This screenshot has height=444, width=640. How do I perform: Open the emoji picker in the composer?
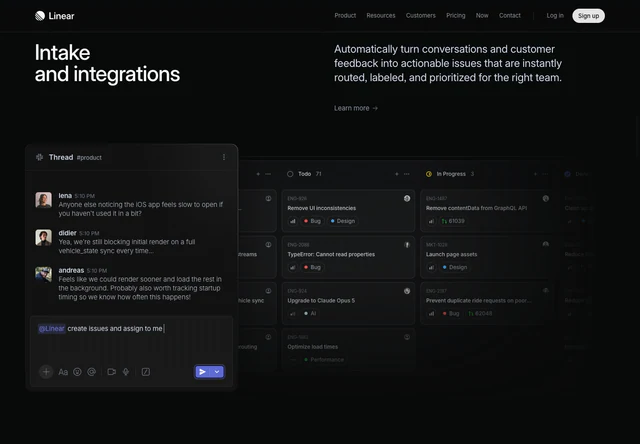pyautogui.click(x=77, y=372)
